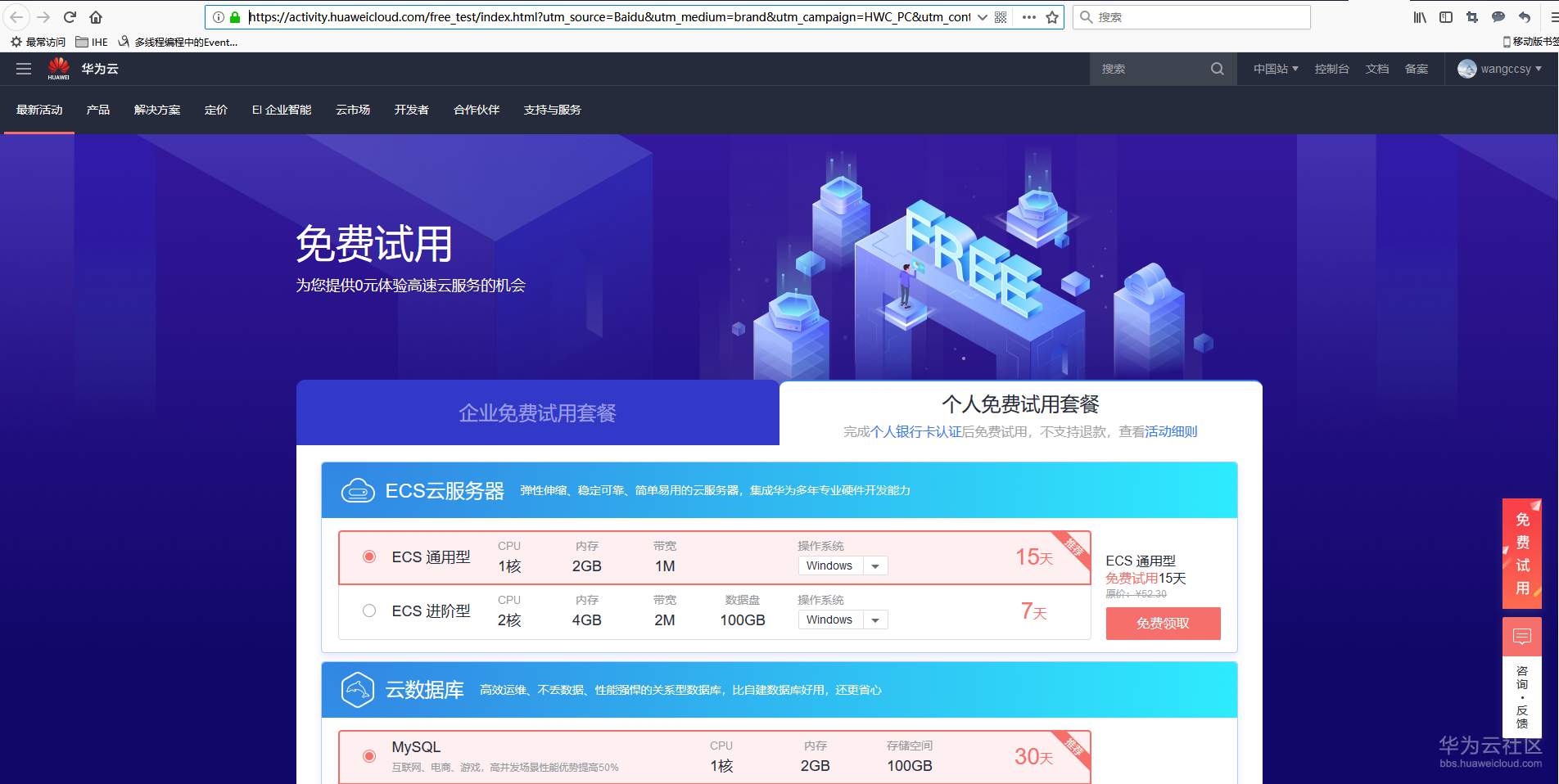Expand the wangccsy account dropdown
1559x784 pixels.
[x=1539, y=69]
